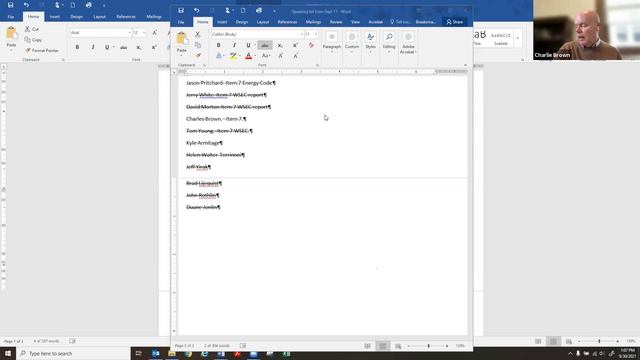Toggle Underline in front window ribbon
This screenshot has width=640, height=360.
[248, 45]
